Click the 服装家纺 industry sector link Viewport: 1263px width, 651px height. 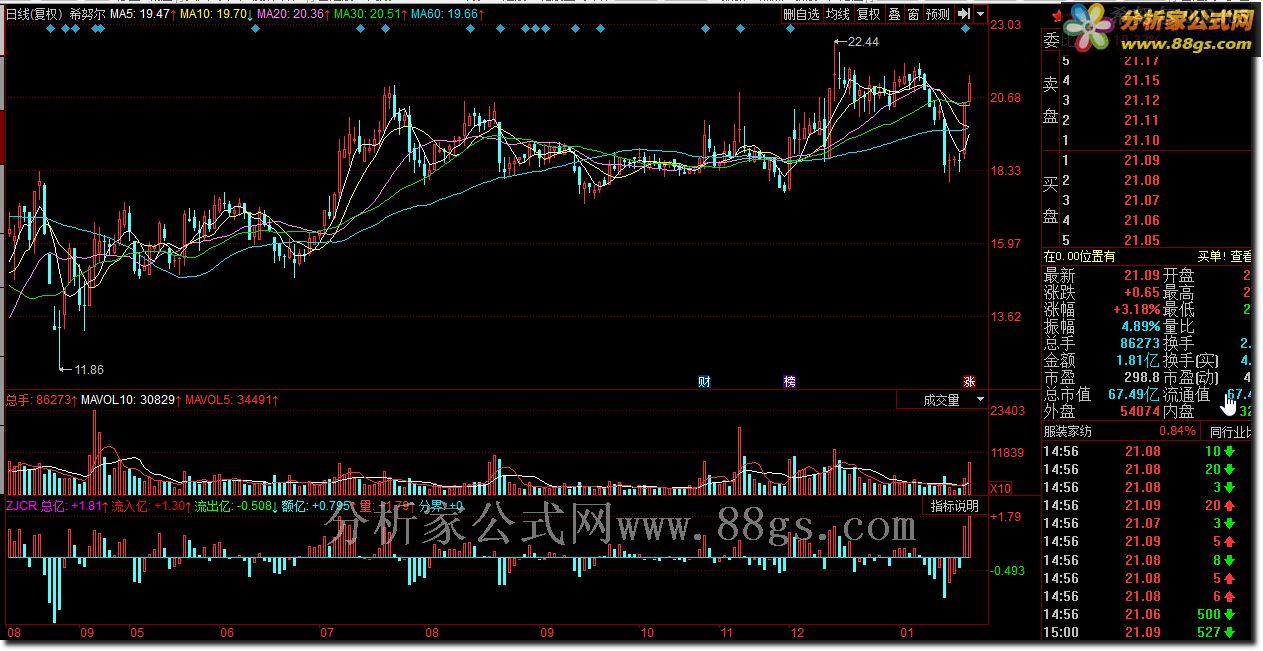coord(1068,432)
